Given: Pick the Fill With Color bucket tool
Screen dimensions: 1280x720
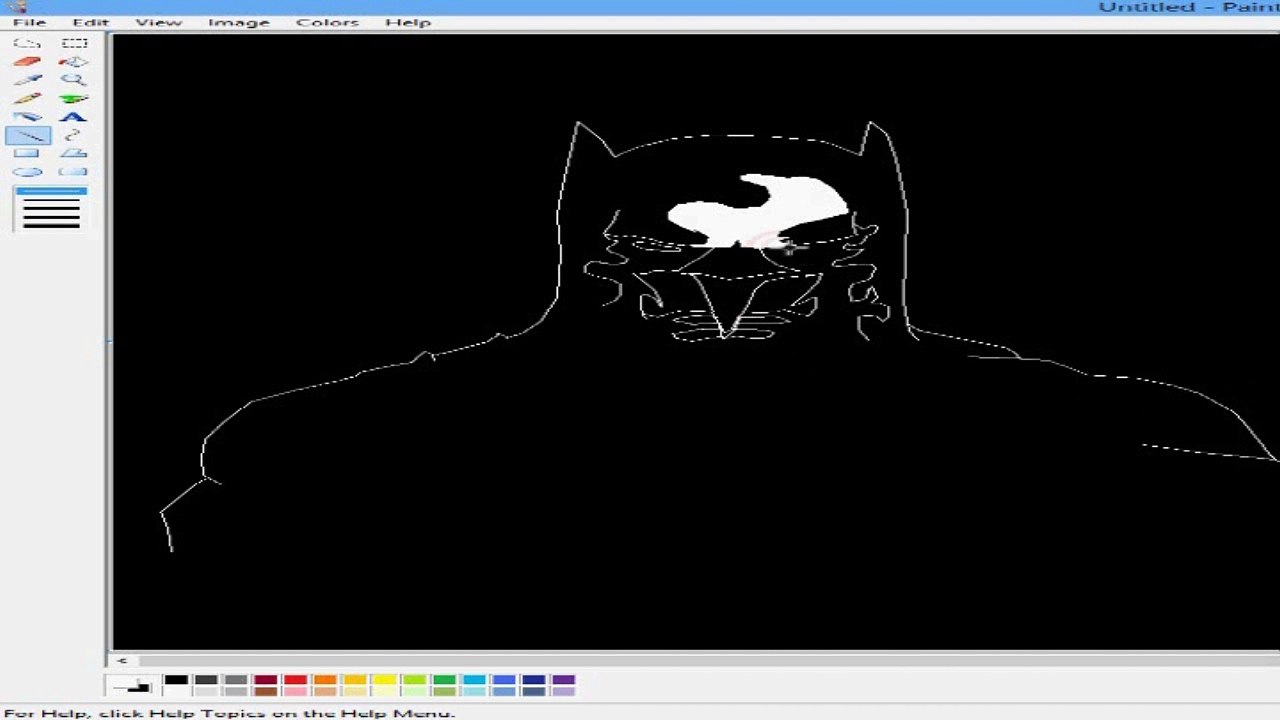Looking at the screenshot, I should [x=74, y=62].
